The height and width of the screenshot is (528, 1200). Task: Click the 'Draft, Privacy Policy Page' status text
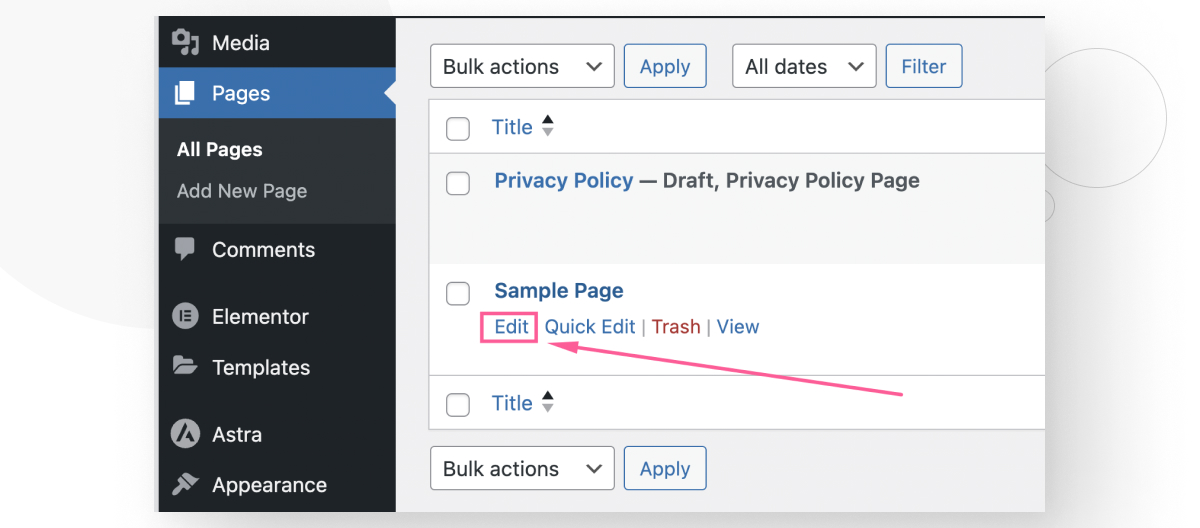pos(791,180)
